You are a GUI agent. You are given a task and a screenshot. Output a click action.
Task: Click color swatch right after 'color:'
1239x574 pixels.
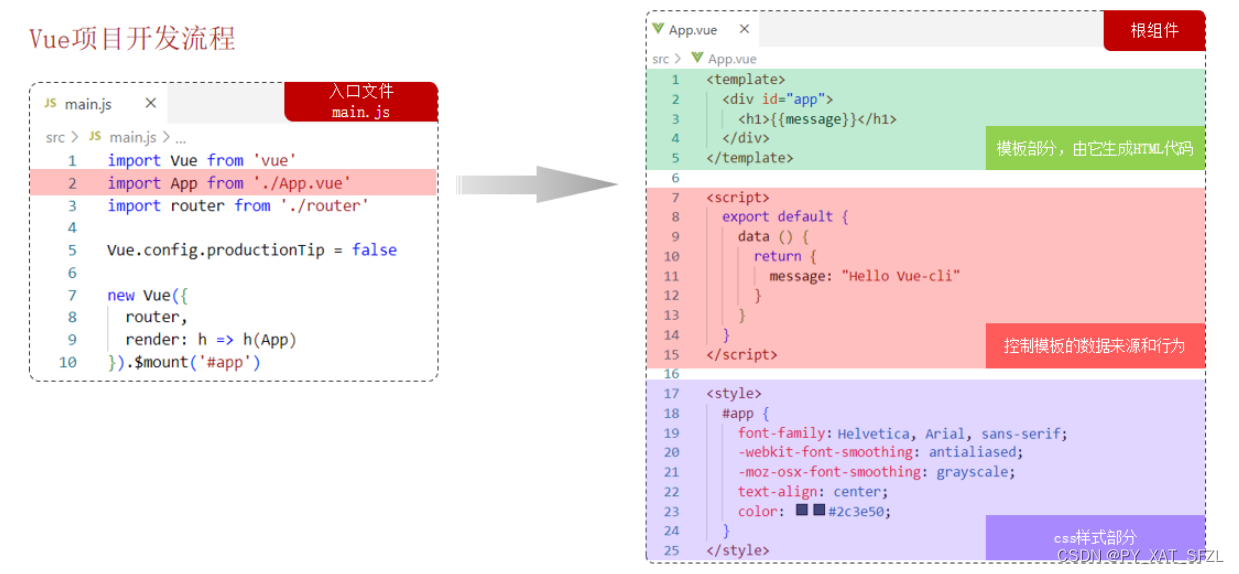[x=802, y=510]
